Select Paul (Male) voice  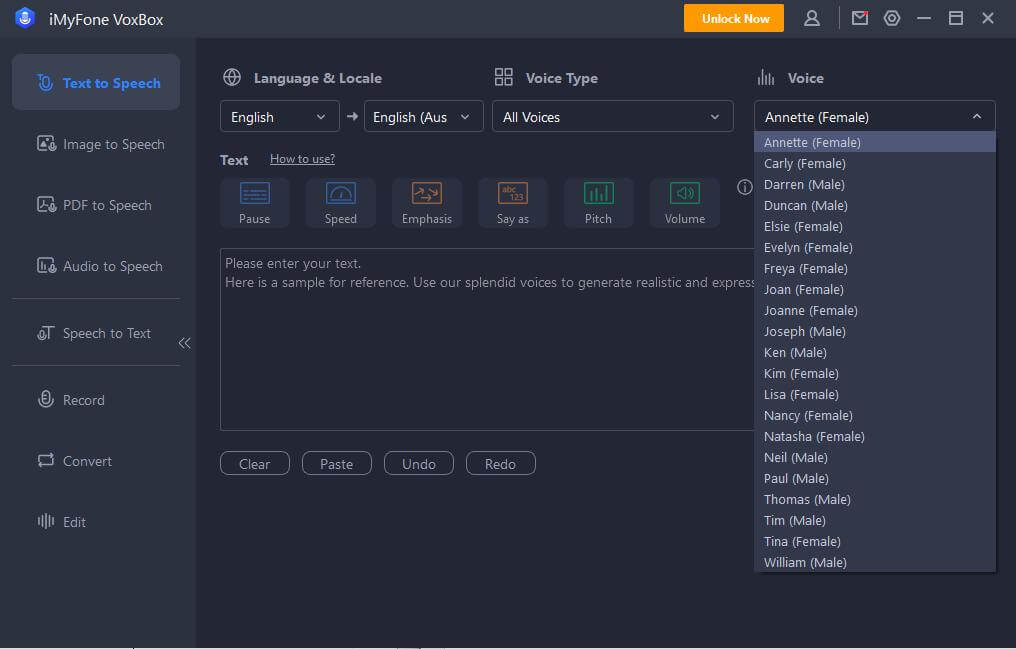pyautogui.click(x=875, y=479)
